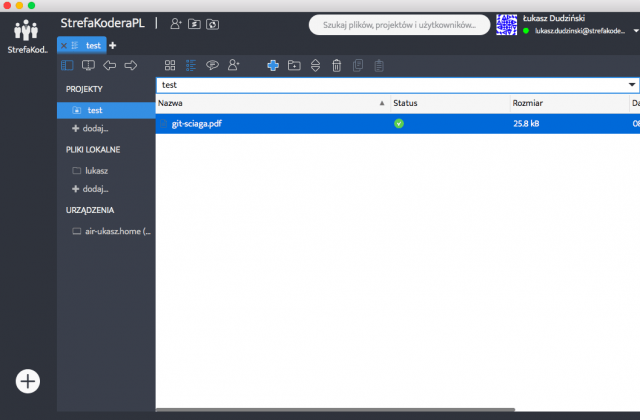Switch to grid view layout

coord(170,65)
